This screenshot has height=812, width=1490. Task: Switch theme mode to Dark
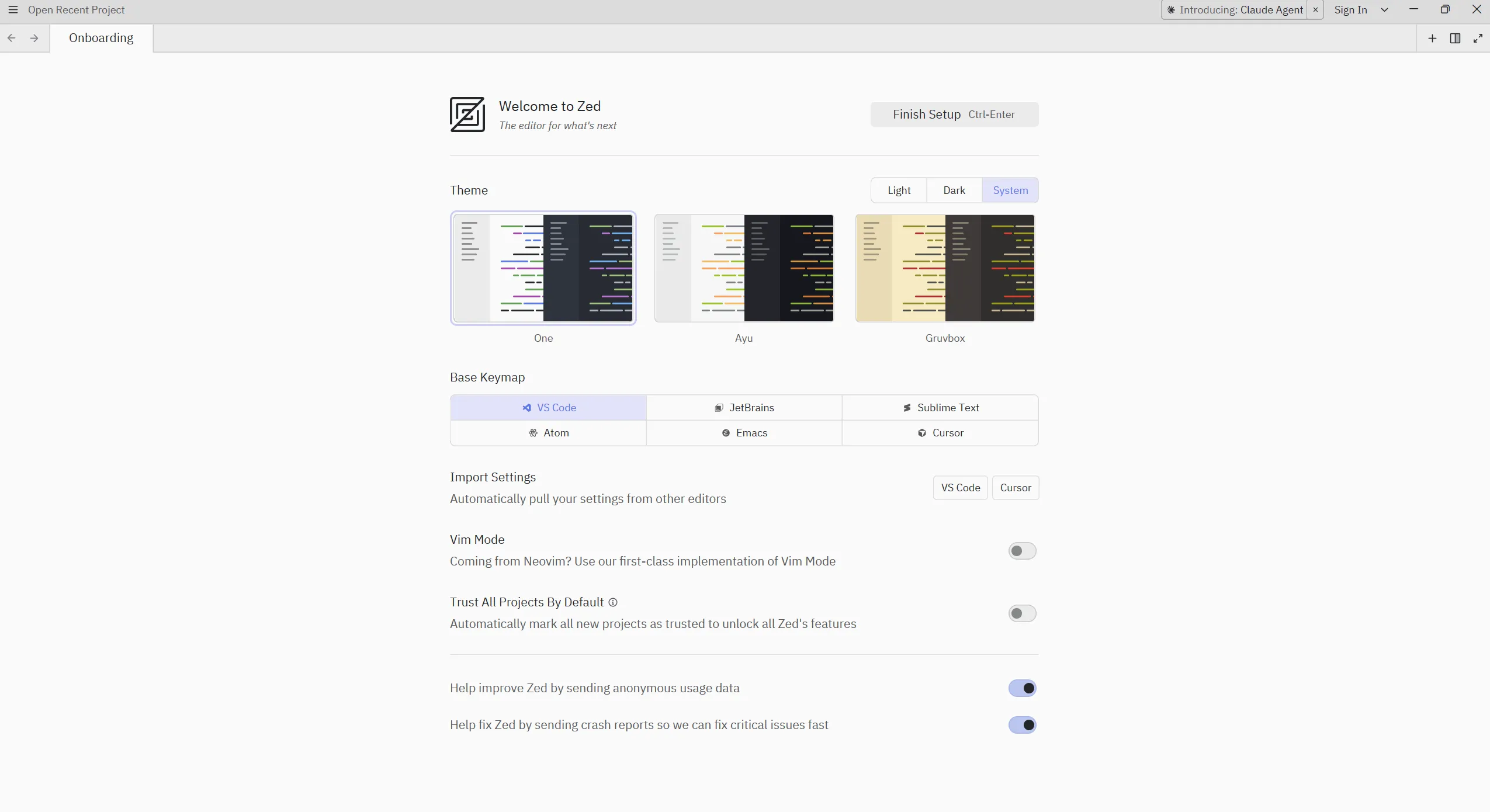pos(954,190)
